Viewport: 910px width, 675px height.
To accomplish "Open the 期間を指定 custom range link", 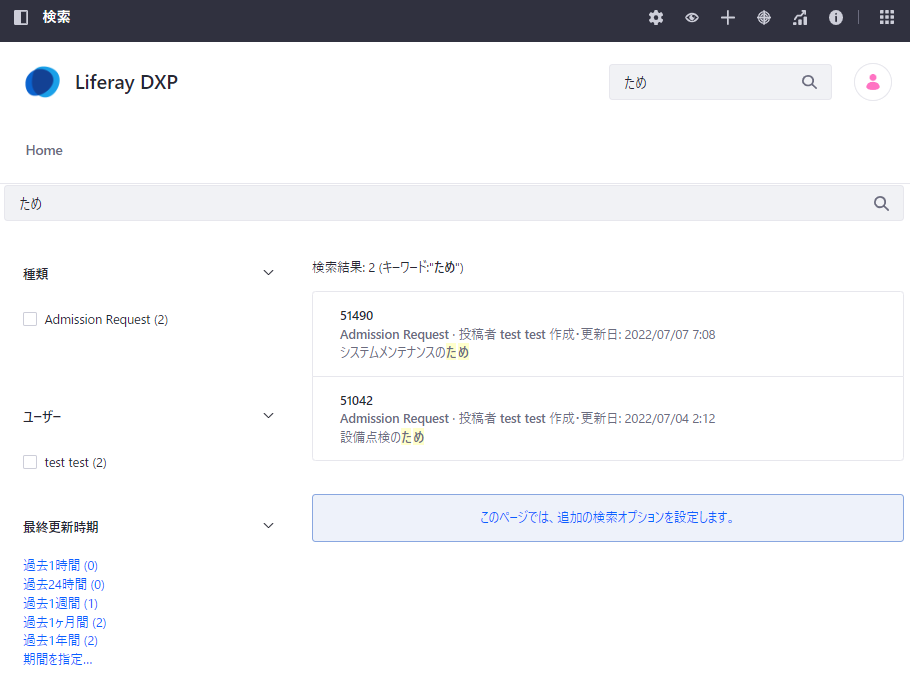I will point(57,659).
